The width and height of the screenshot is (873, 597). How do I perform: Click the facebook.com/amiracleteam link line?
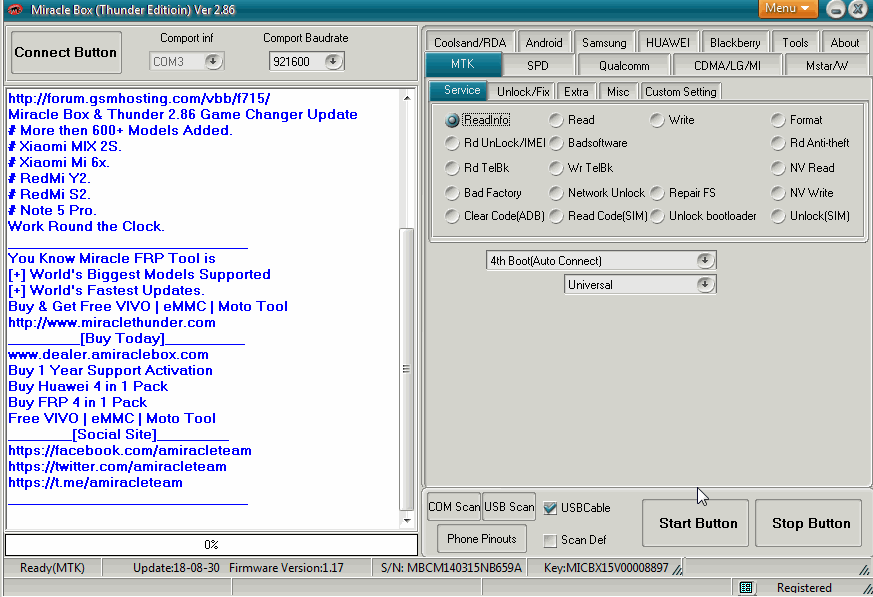130,451
